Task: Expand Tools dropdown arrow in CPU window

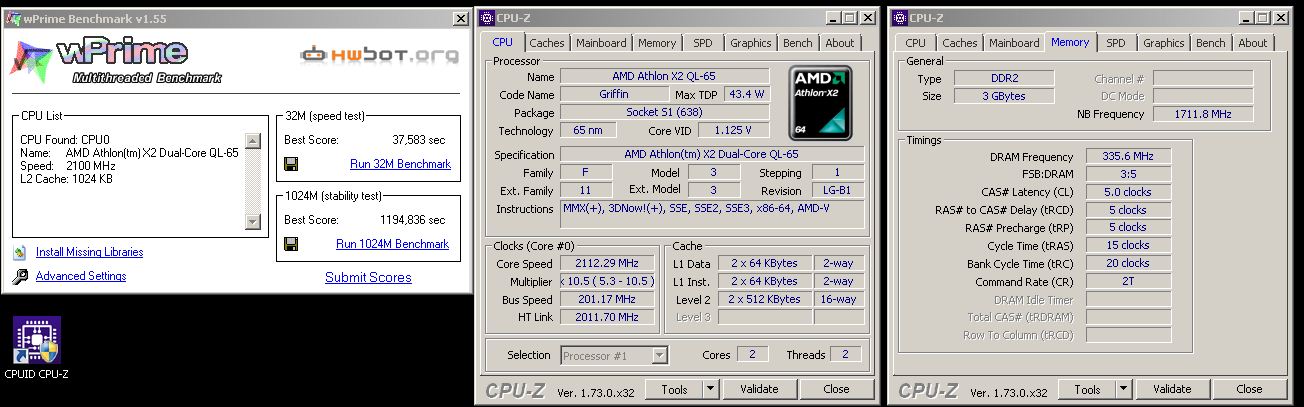Action: [709, 389]
